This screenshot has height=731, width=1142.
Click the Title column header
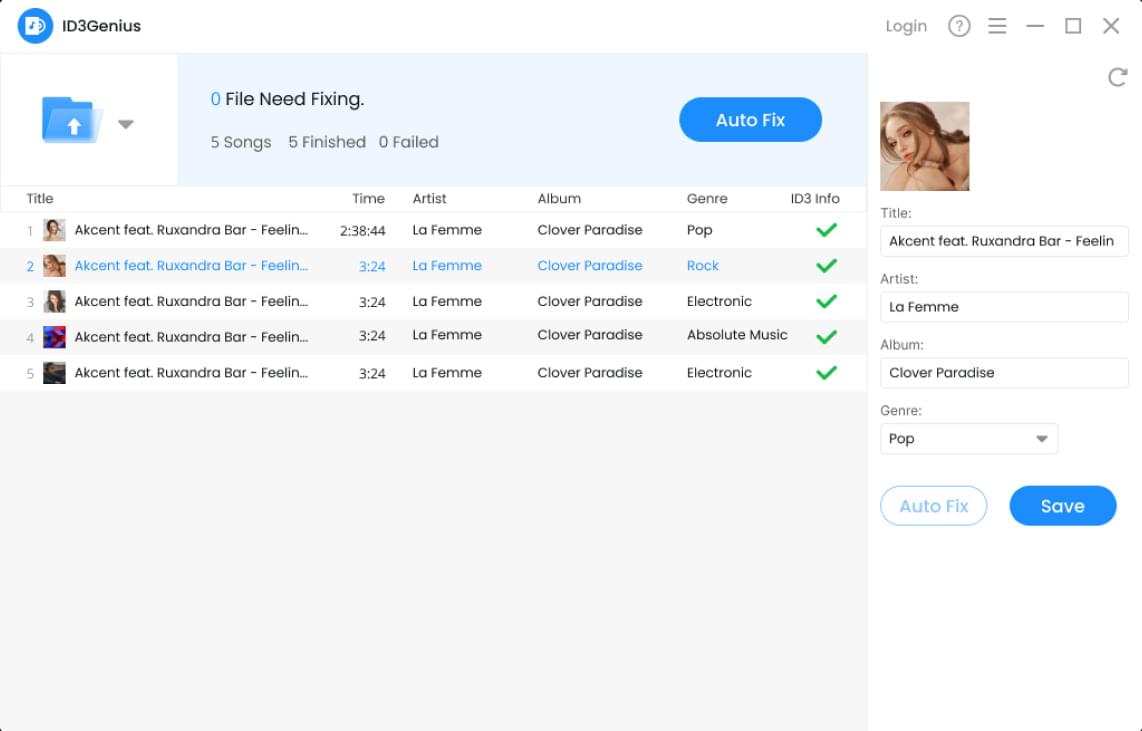click(40, 198)
